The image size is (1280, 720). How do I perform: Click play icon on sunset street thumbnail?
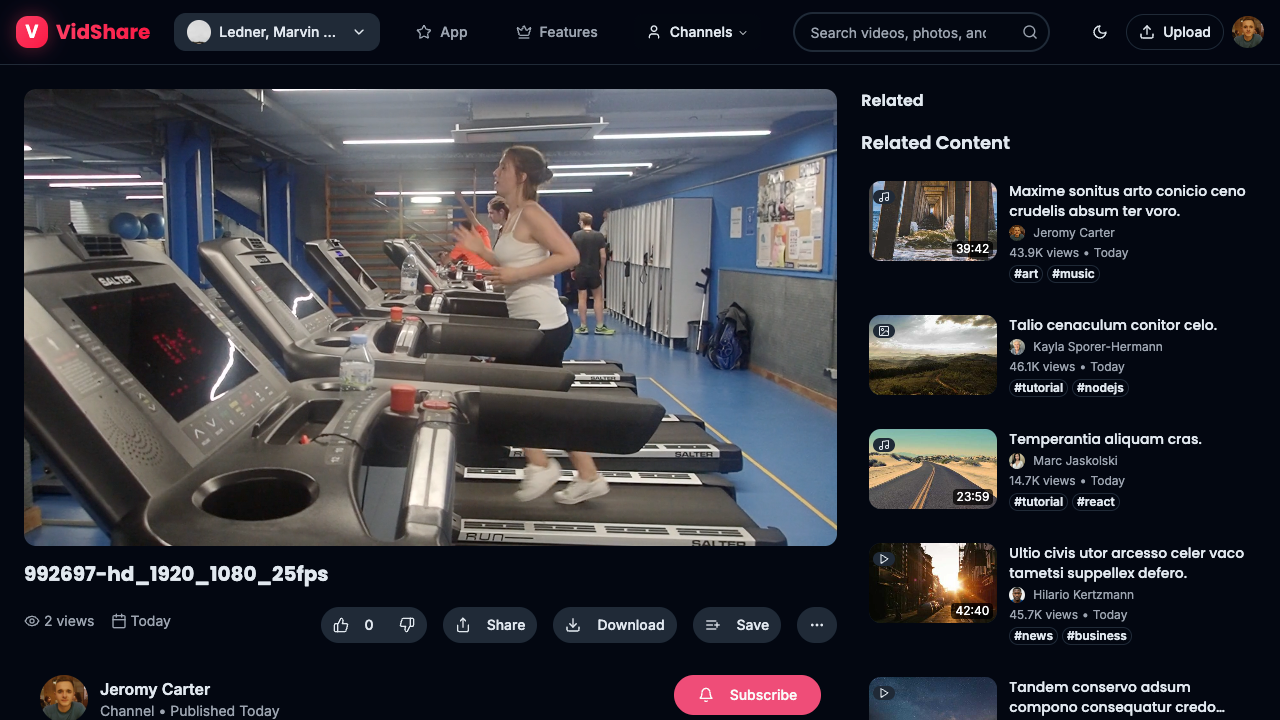[x=884, y=559]
